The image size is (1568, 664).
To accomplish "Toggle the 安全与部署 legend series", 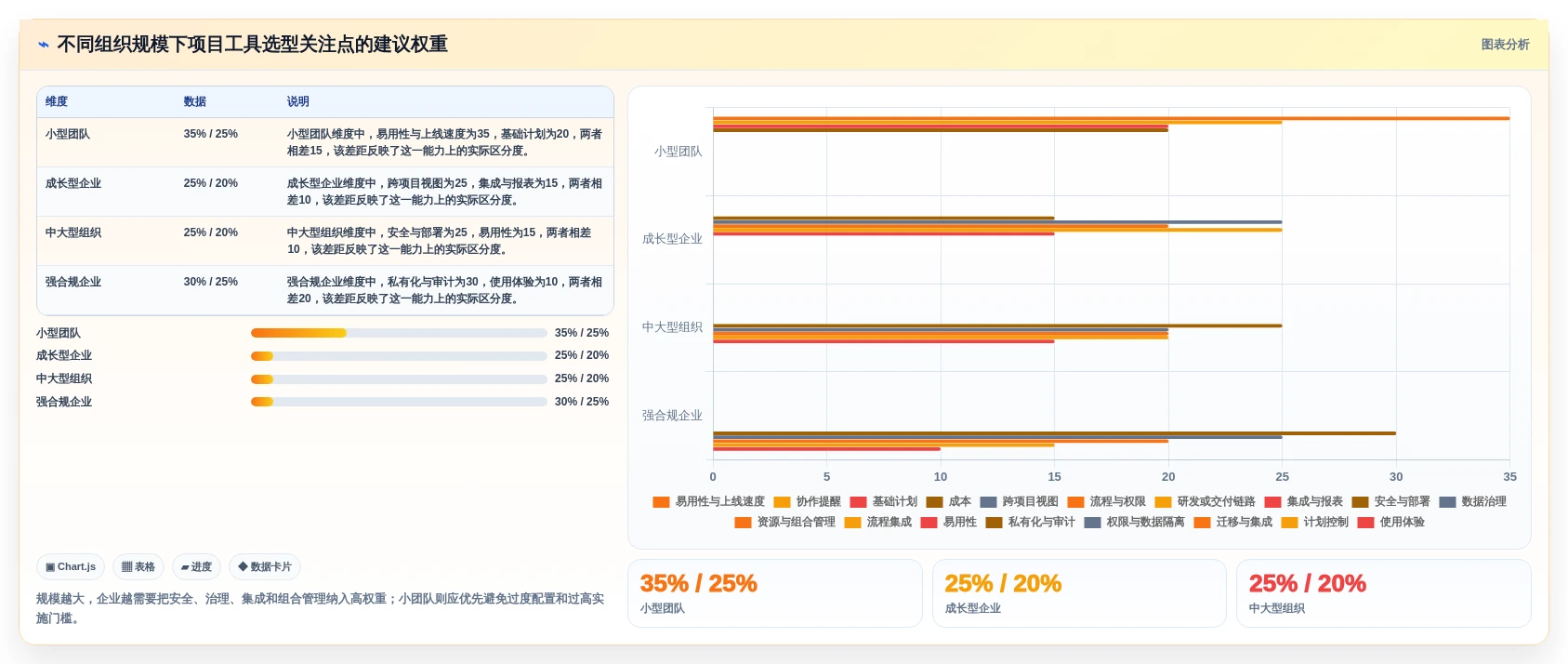I will 1391,501.
